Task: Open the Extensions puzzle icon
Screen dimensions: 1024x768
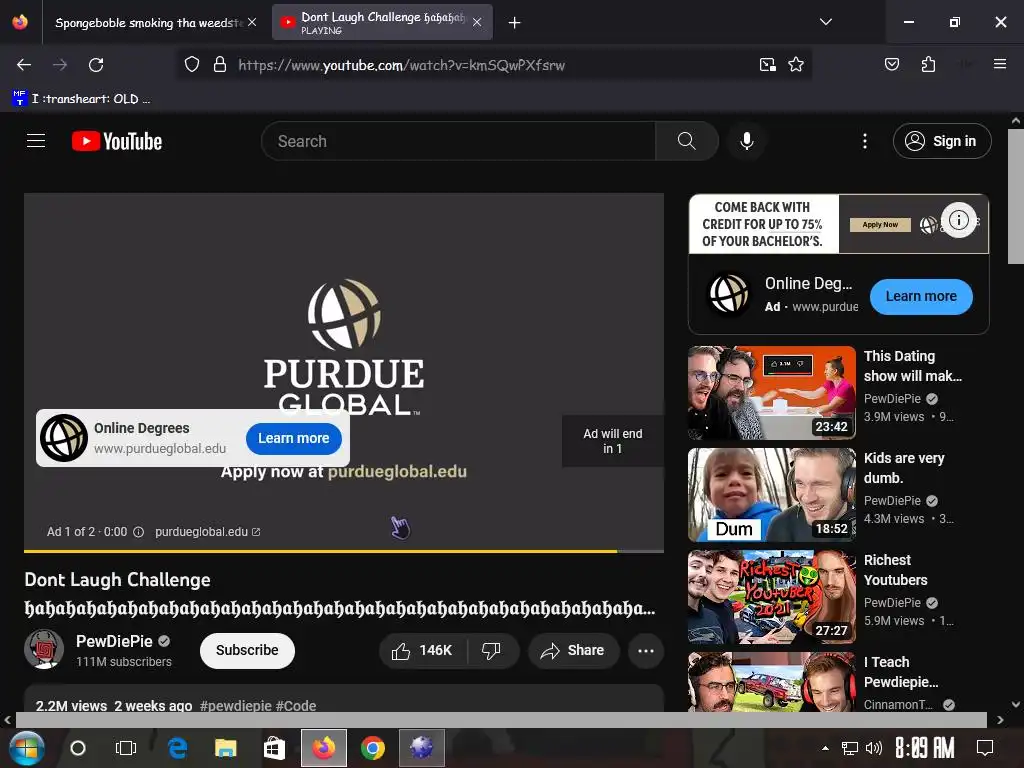Action: (928, 64)
